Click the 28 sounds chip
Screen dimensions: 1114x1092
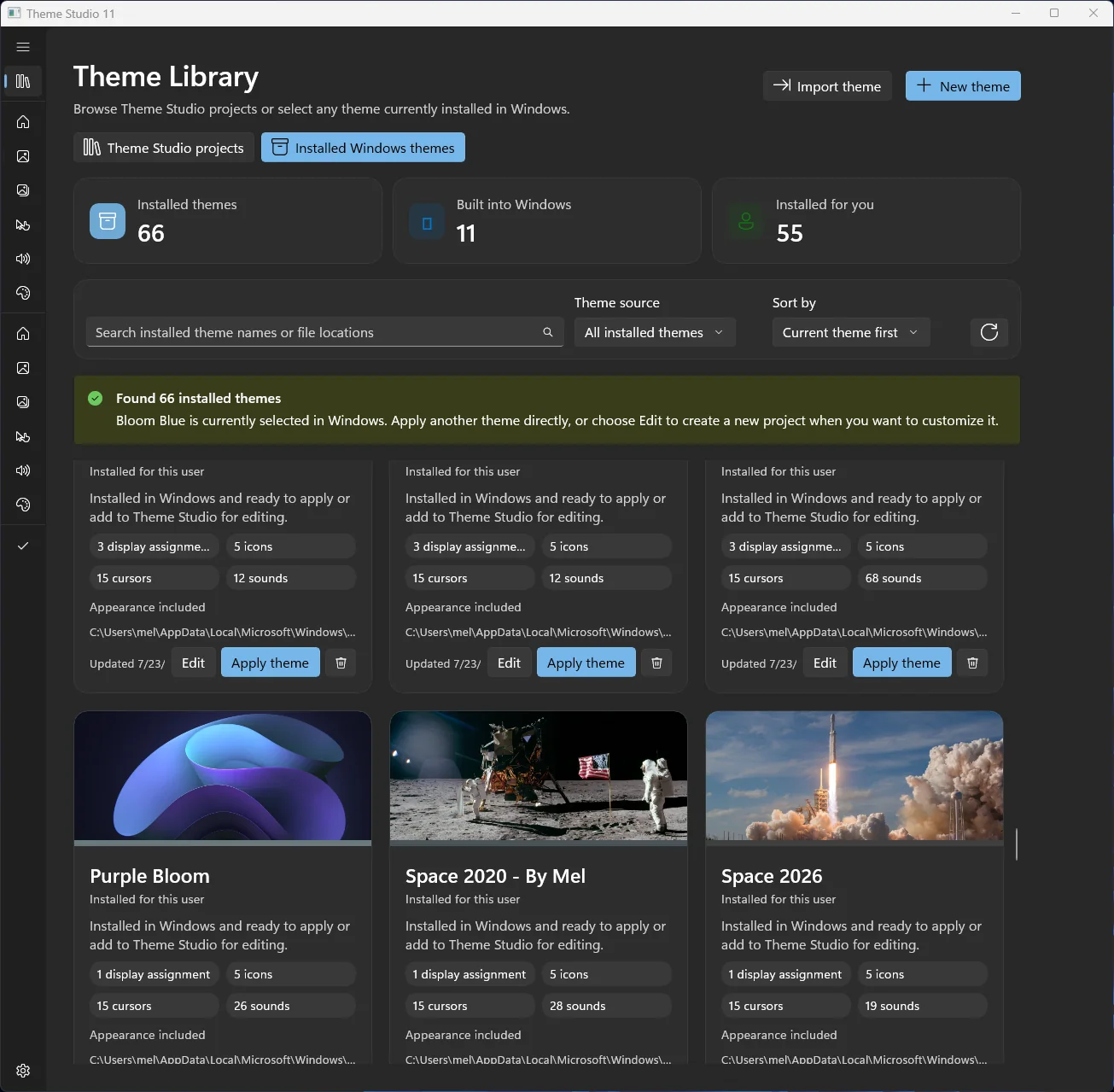click(x=606, y=1006)
